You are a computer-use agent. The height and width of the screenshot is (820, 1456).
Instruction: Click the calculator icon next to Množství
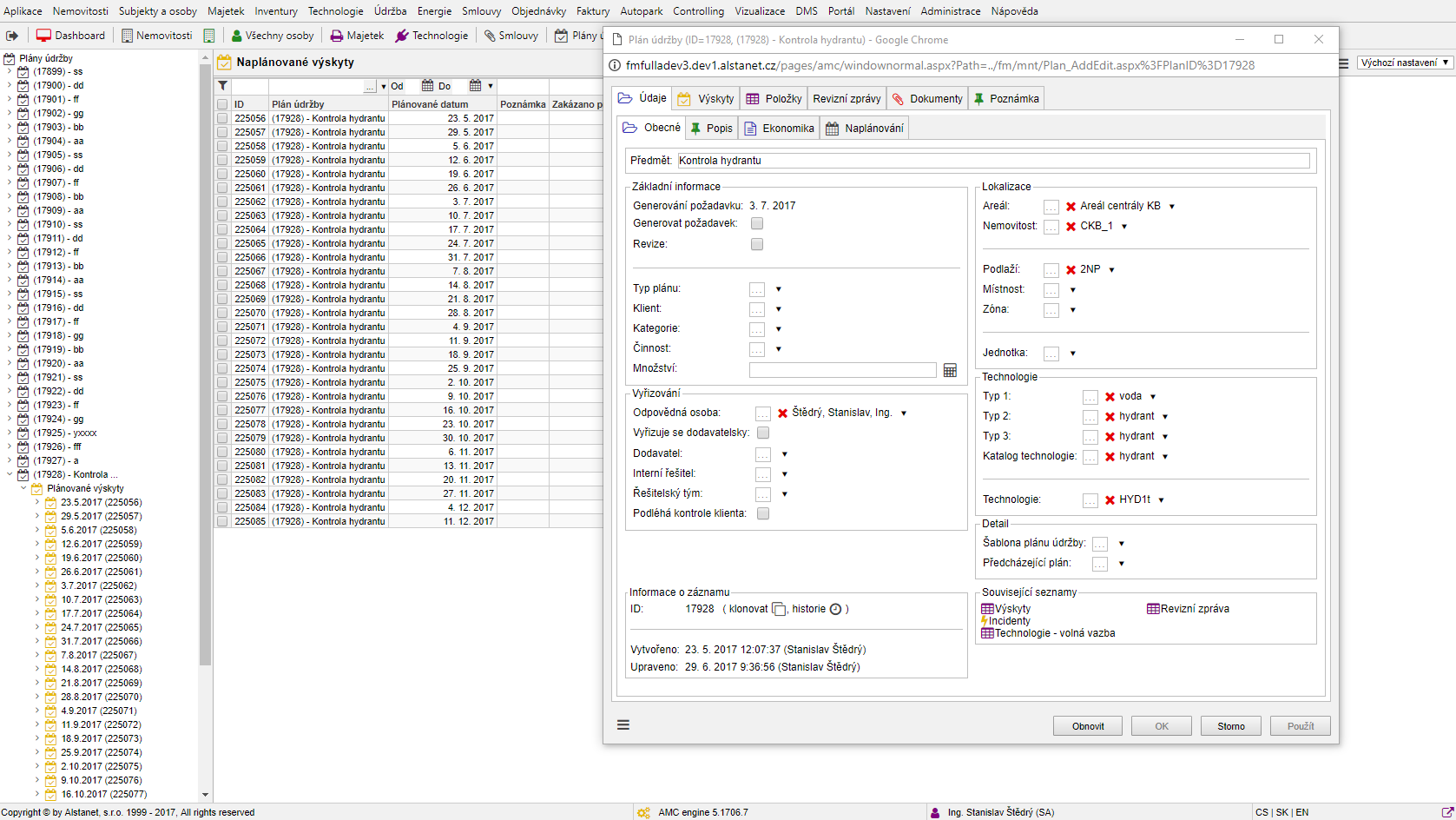click(x=950, y=370)
